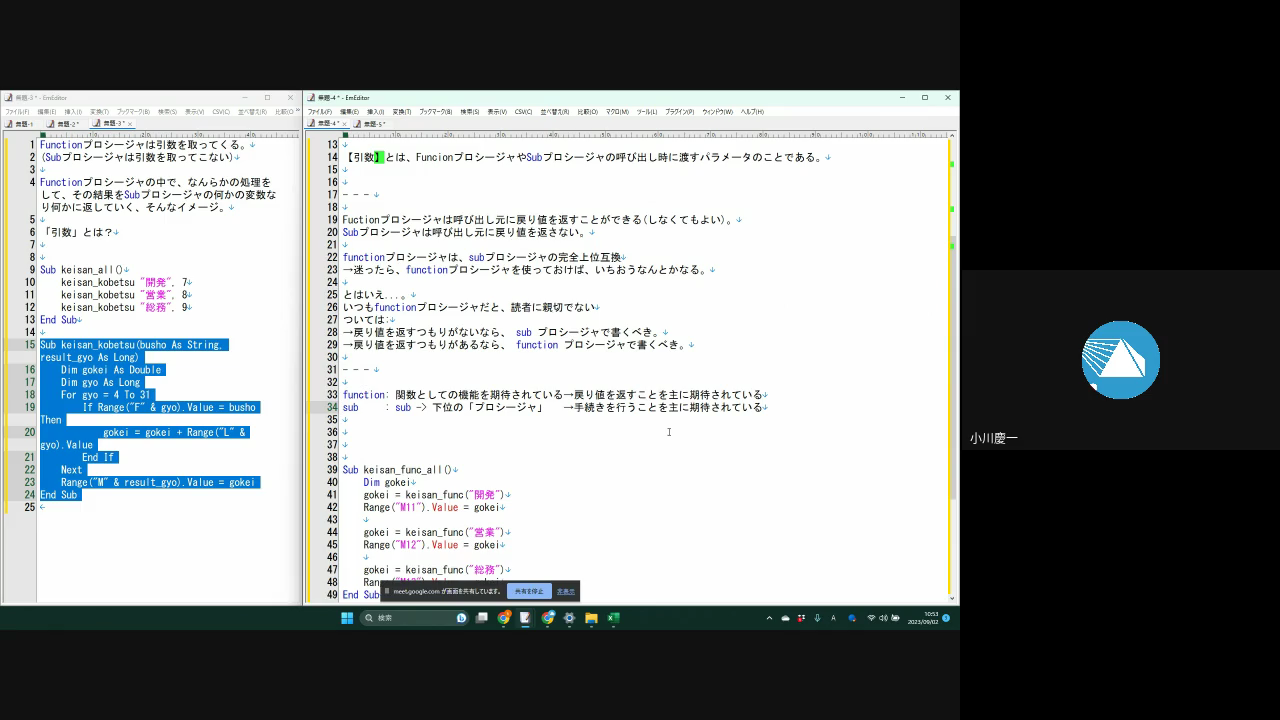Open the マクロ(M) menu in right window

tap(617, 112)
